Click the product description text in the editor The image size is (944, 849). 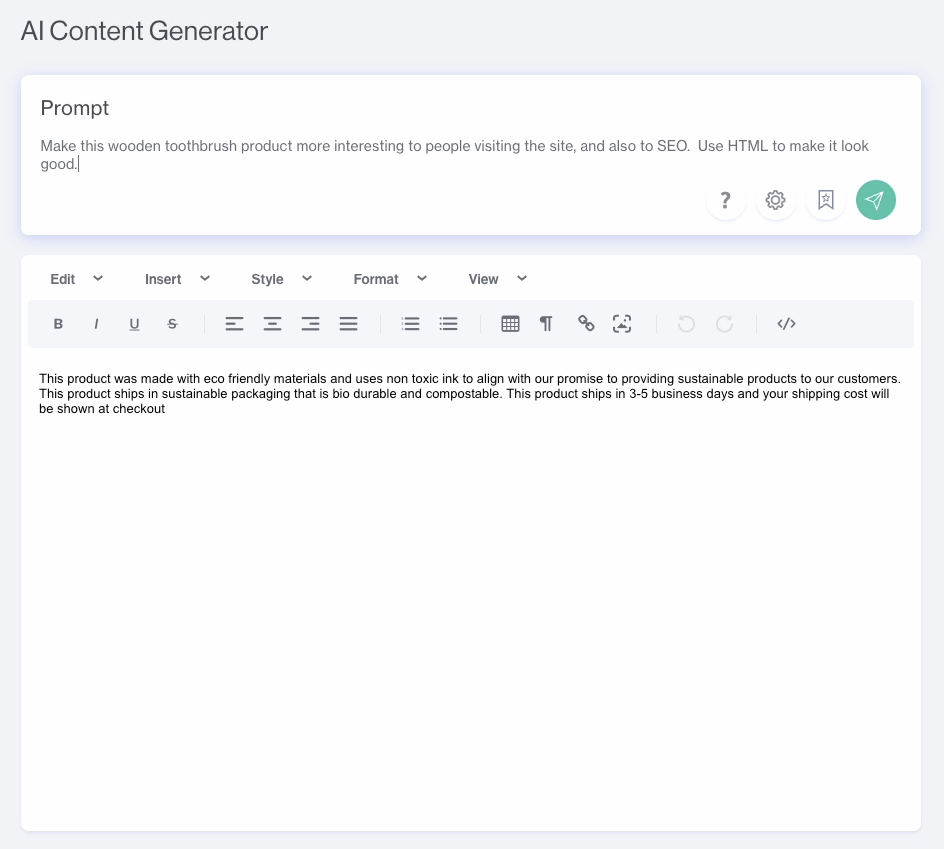click(470, 394)
